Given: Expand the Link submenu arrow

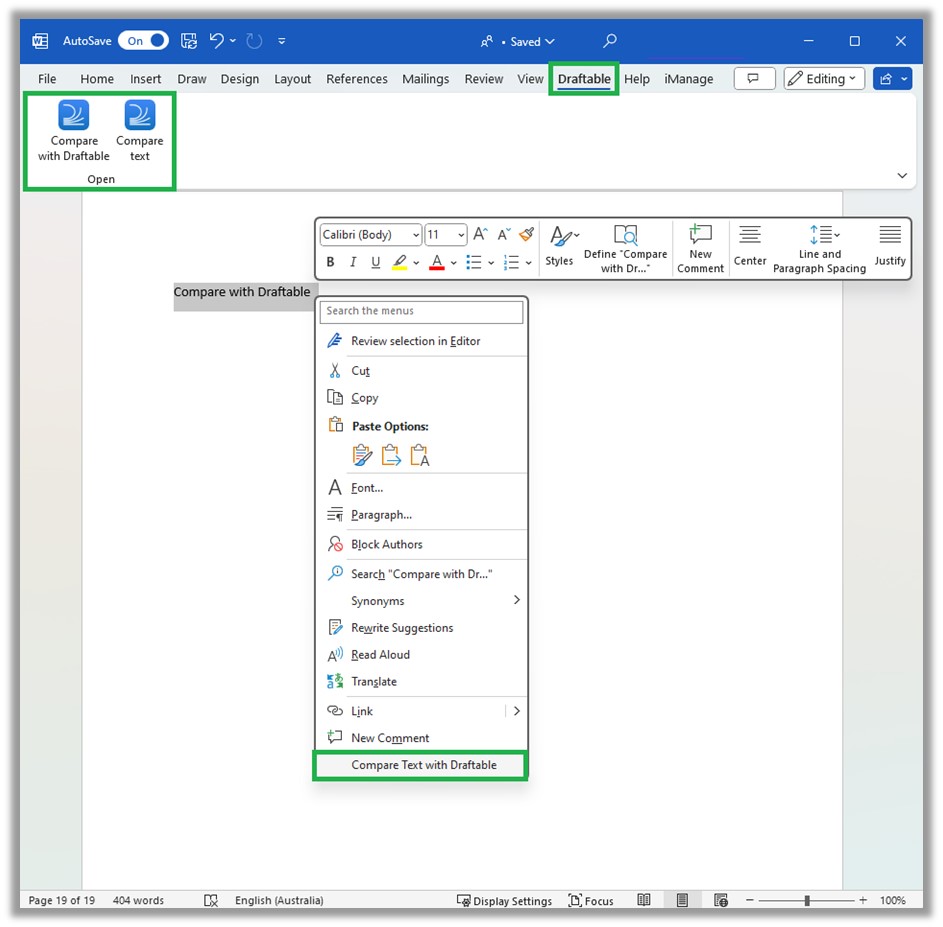Looking at the screenshot, I should pyautogui.click(x=517, y=711).
